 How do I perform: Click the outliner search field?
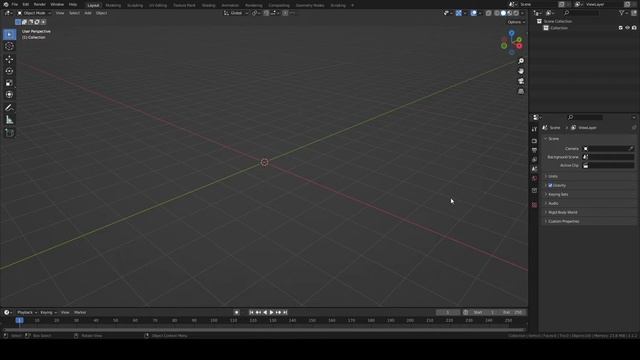coord(581,13)
